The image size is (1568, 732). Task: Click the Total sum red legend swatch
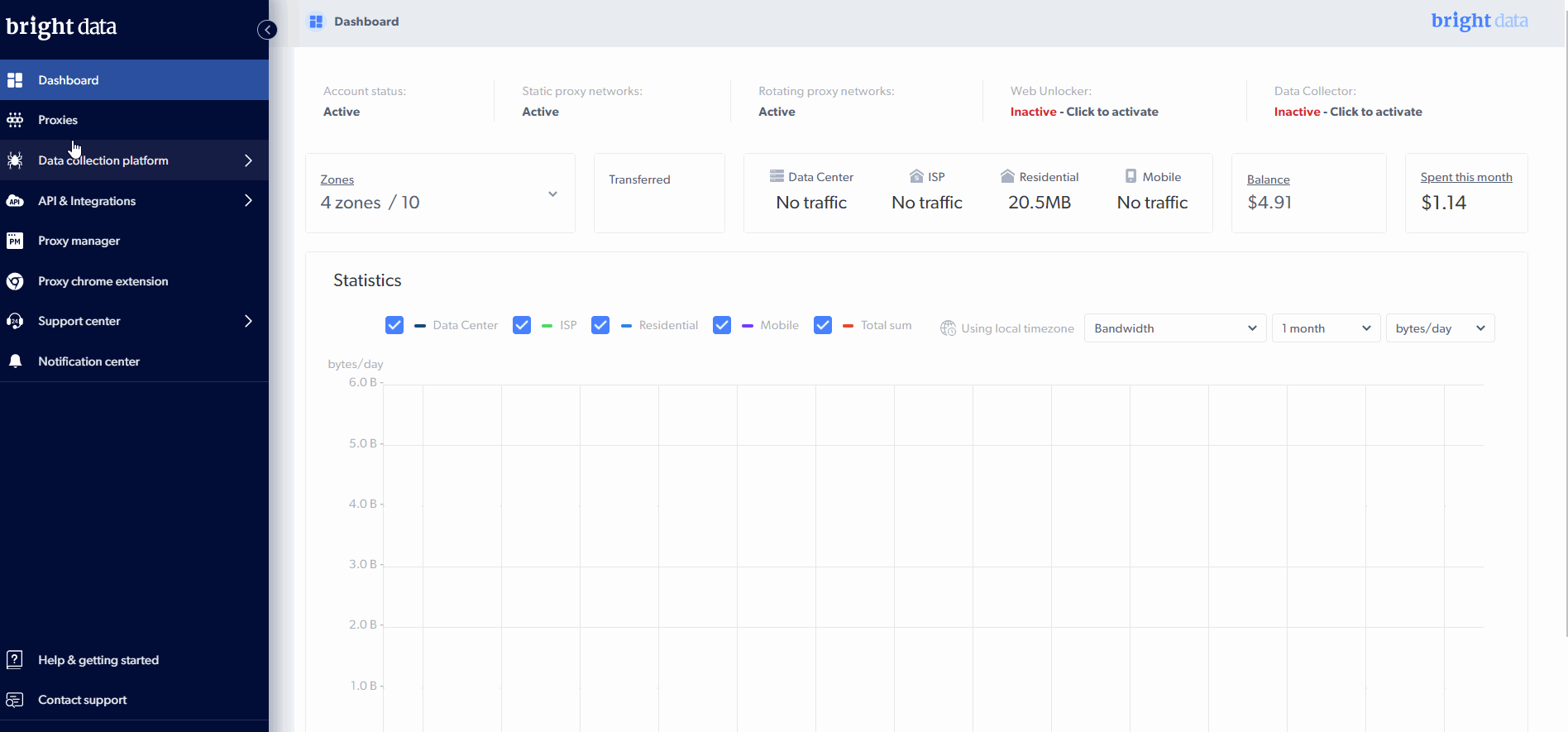pos(848,326)
